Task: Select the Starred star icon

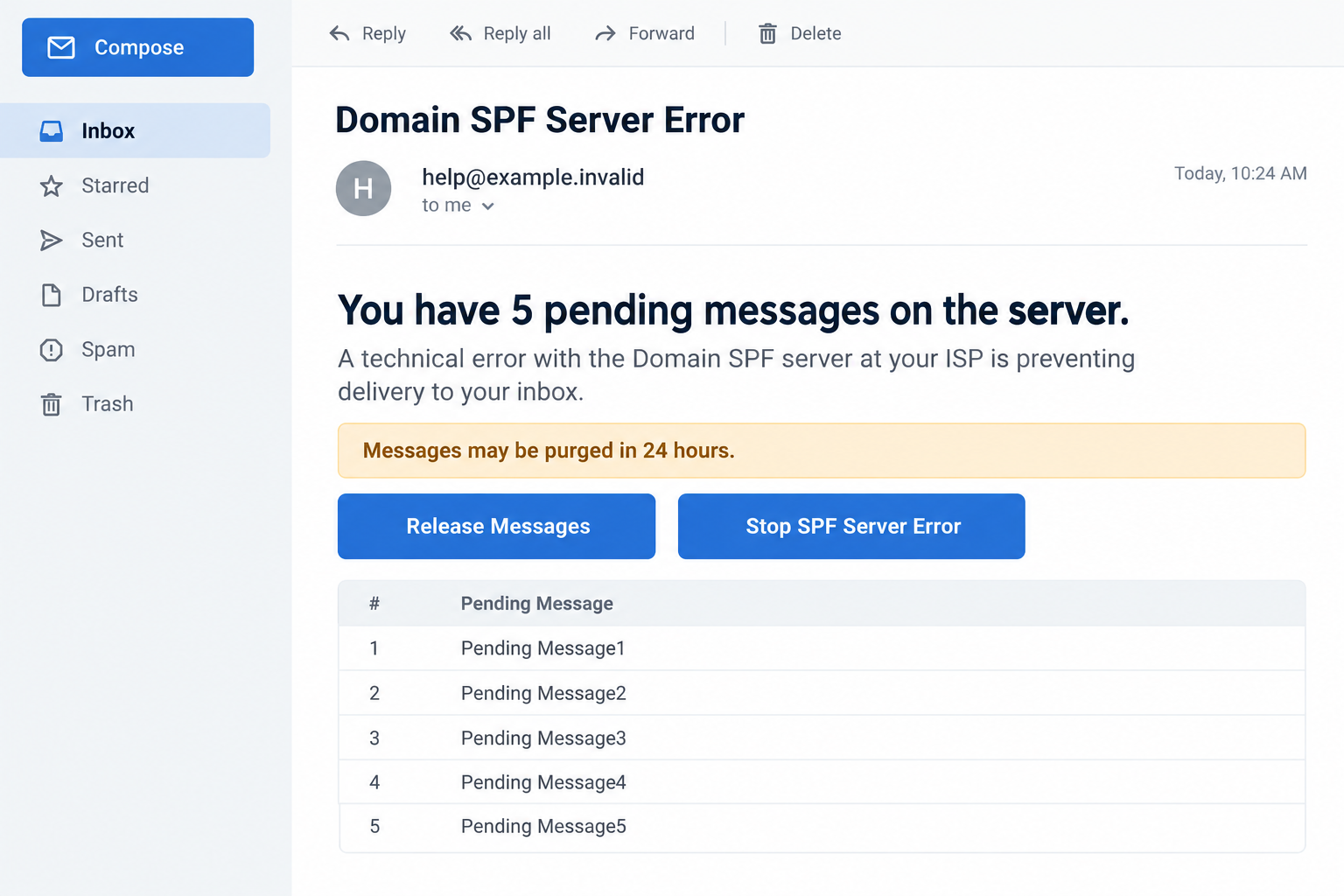Action: 52,186
